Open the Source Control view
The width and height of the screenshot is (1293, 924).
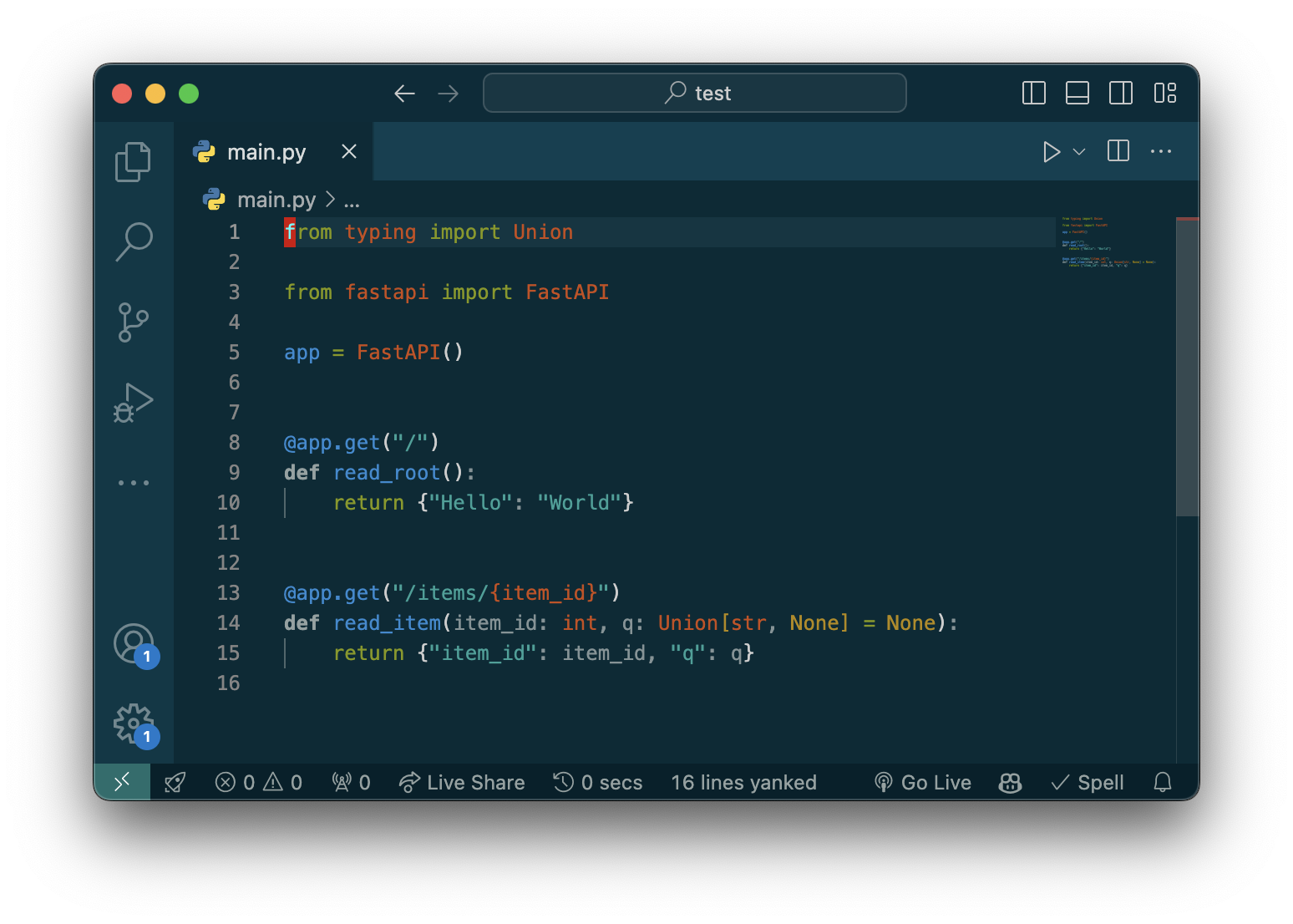point(133,322)
